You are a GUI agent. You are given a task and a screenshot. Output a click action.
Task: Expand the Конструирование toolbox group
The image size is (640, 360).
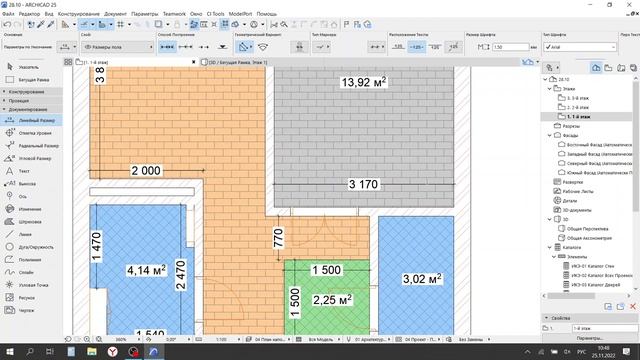[x=31, y=92]
